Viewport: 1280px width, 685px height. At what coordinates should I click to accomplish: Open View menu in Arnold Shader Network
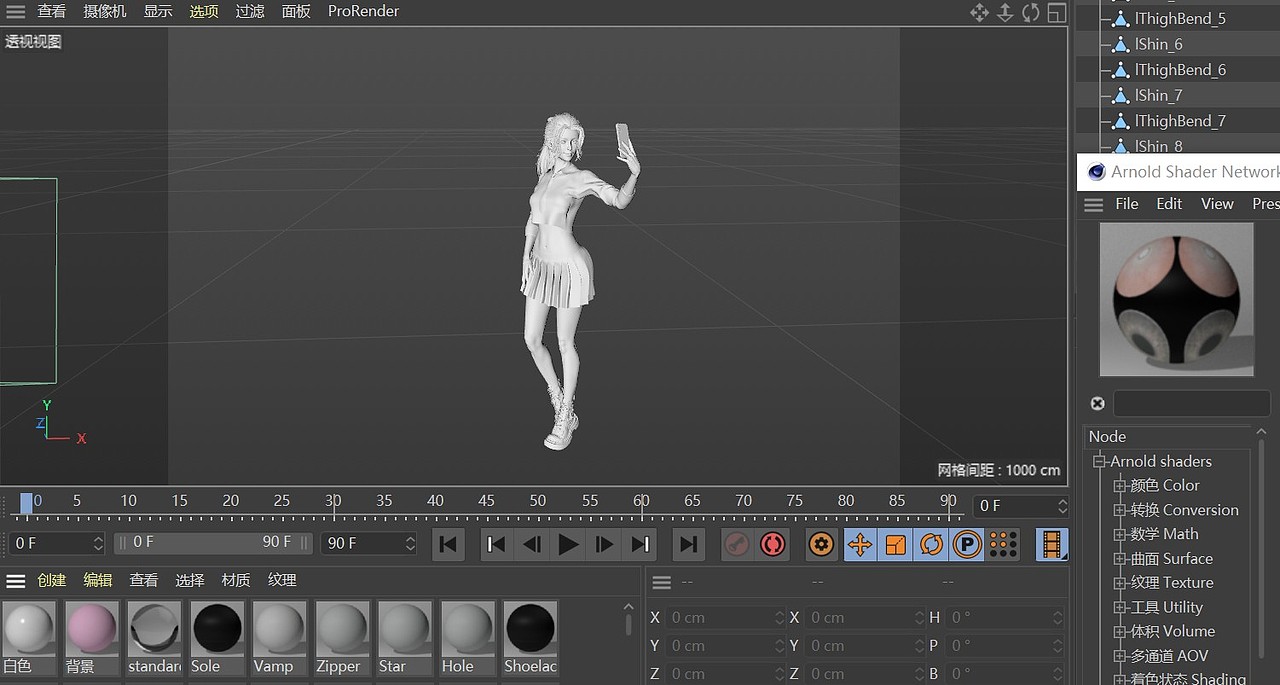[x=1217, y=204]
